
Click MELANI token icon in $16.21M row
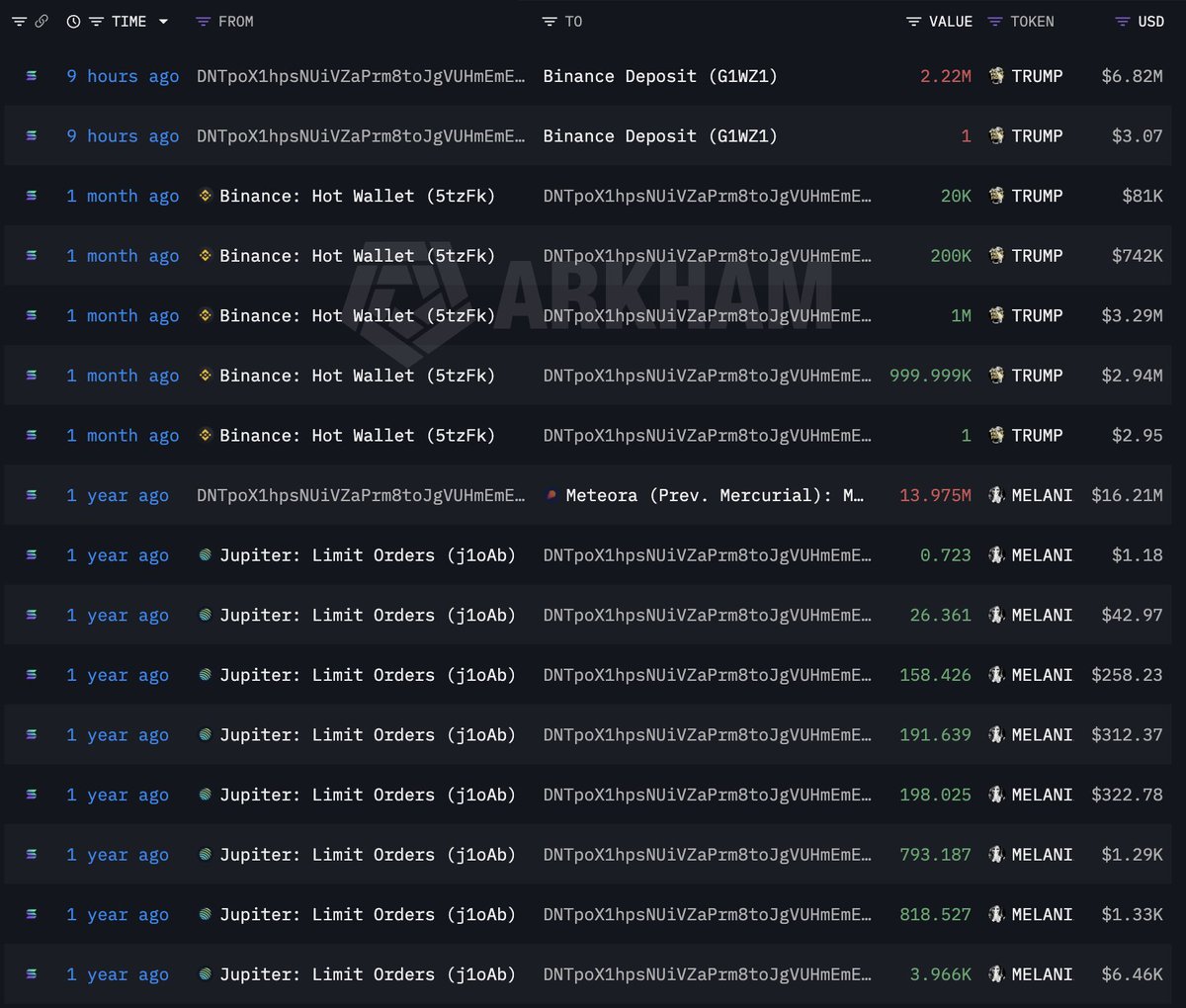[x=996, y=495]
